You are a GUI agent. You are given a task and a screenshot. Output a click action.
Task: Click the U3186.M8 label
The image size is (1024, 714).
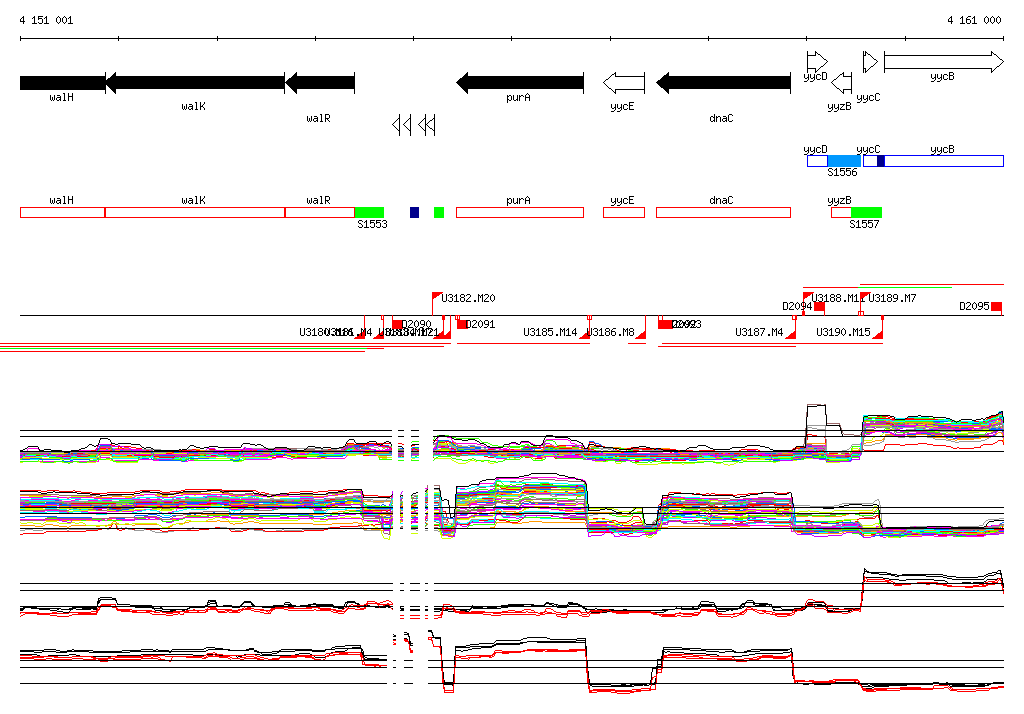point(611,333)
